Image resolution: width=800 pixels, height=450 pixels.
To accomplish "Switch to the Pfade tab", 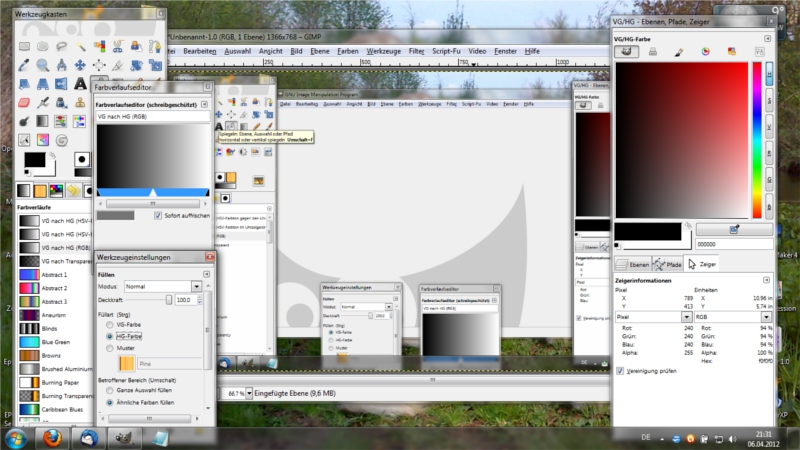I will 667,264.
